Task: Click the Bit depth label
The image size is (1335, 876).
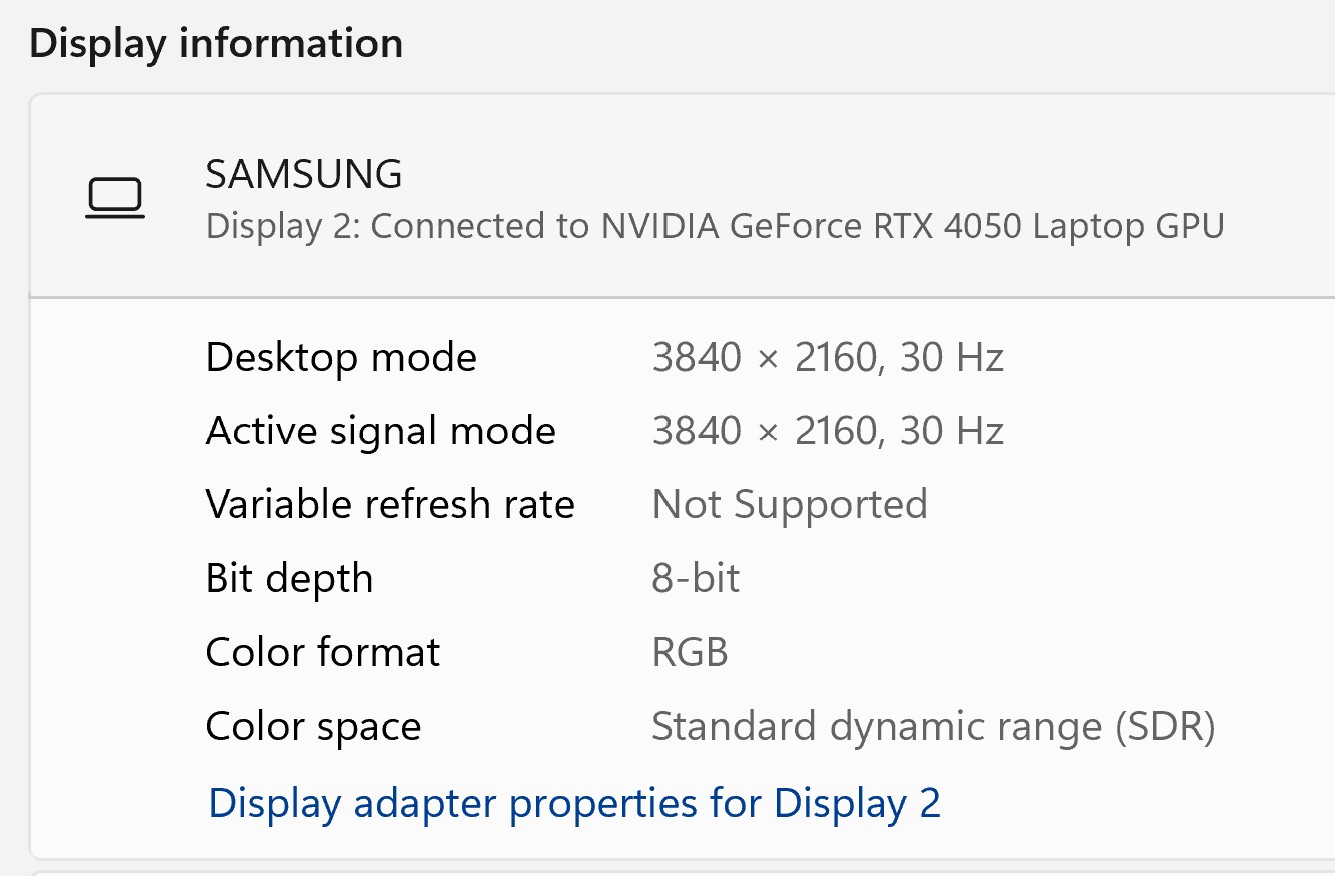Action: (289, 578)
